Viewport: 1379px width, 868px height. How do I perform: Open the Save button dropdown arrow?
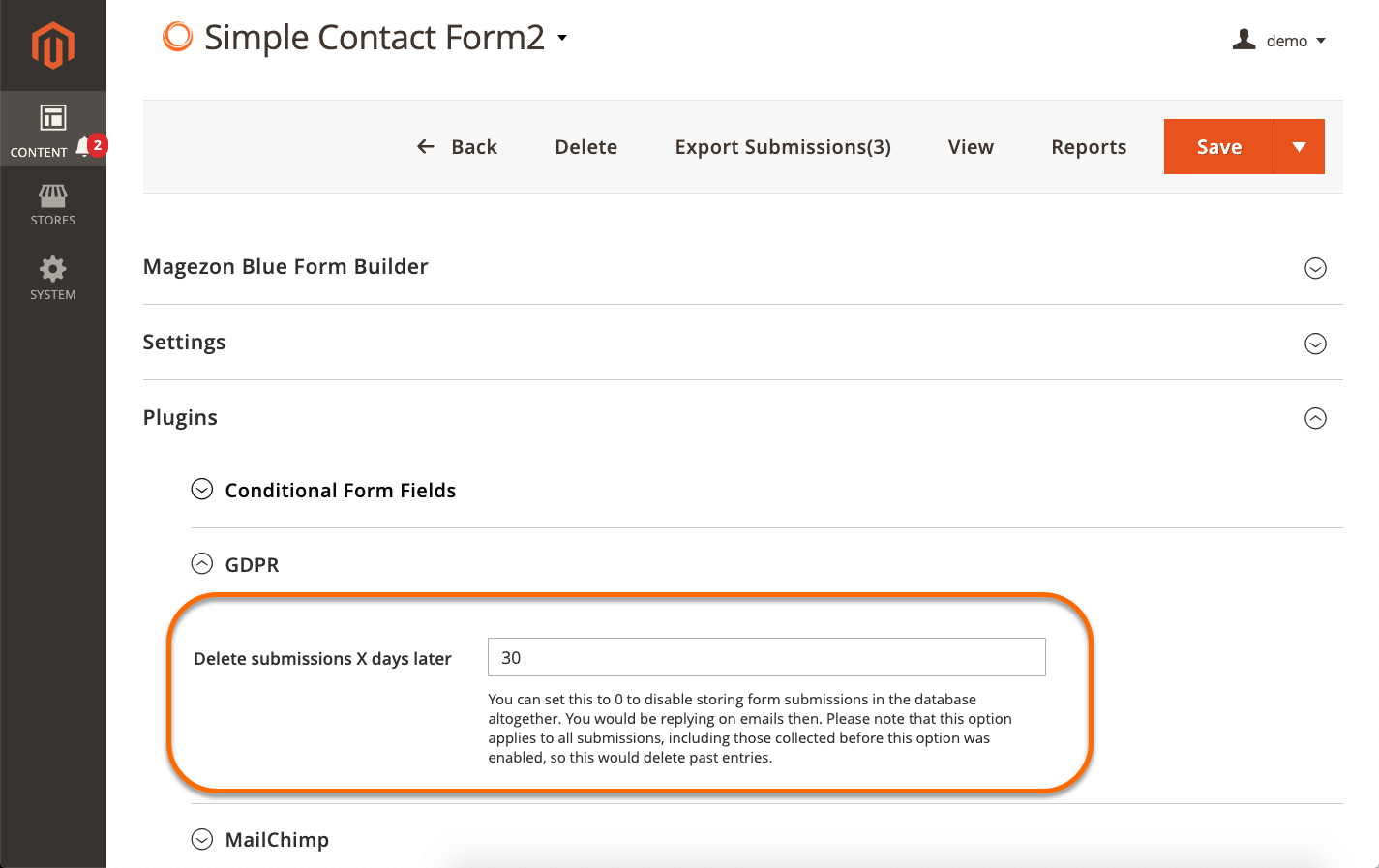[x=1300, y=146]
